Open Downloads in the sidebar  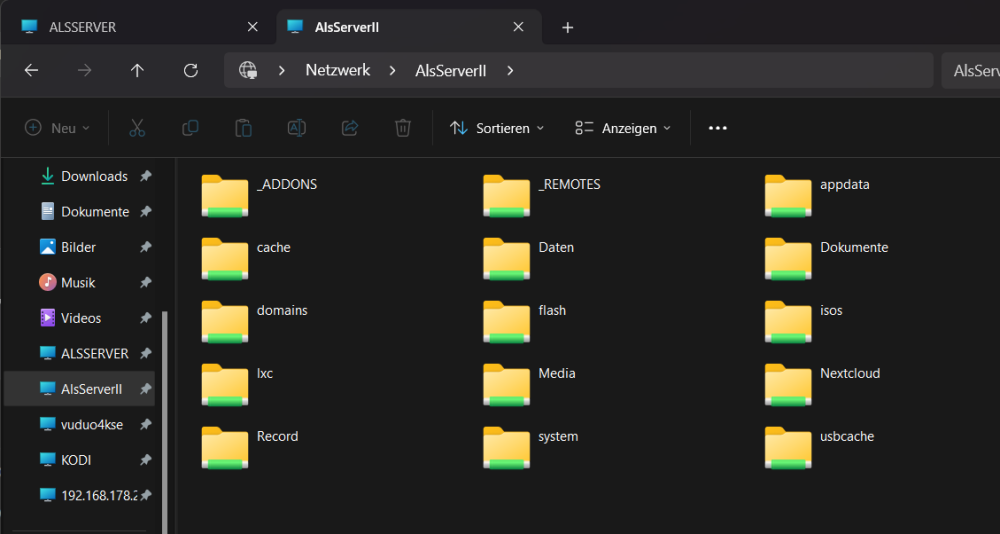tap(94, 176)
